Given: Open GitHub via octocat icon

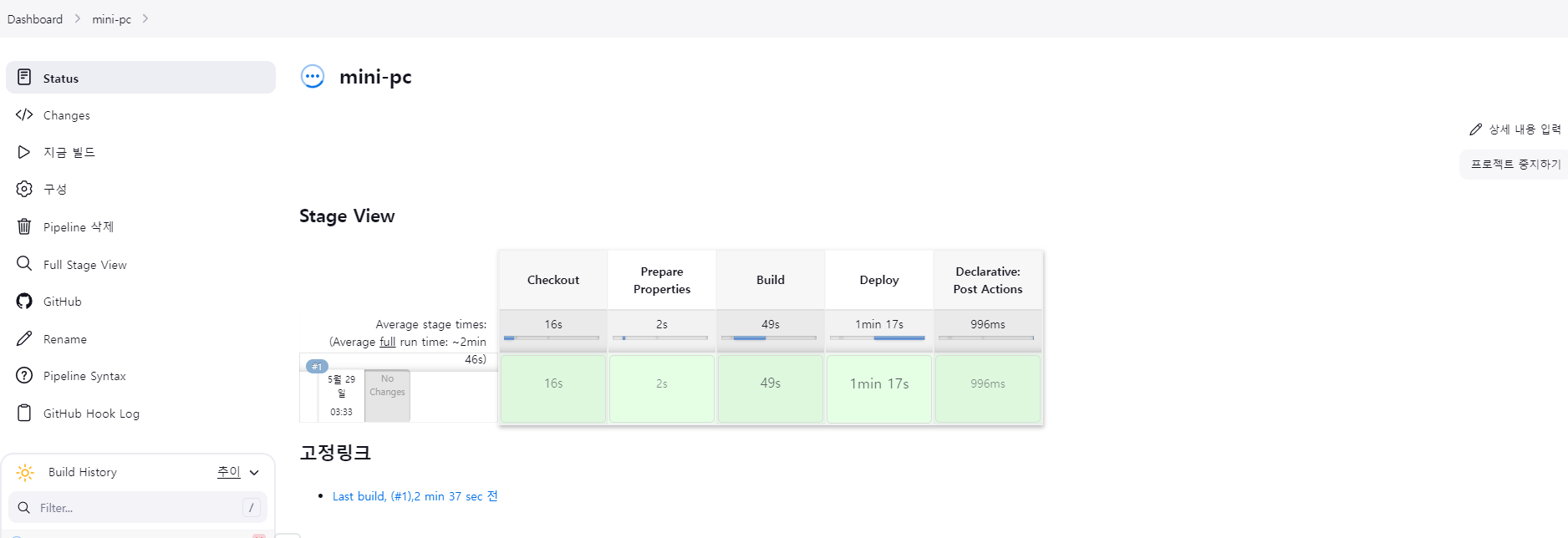Looking at the screenshot, I should (x=24, y=302).
